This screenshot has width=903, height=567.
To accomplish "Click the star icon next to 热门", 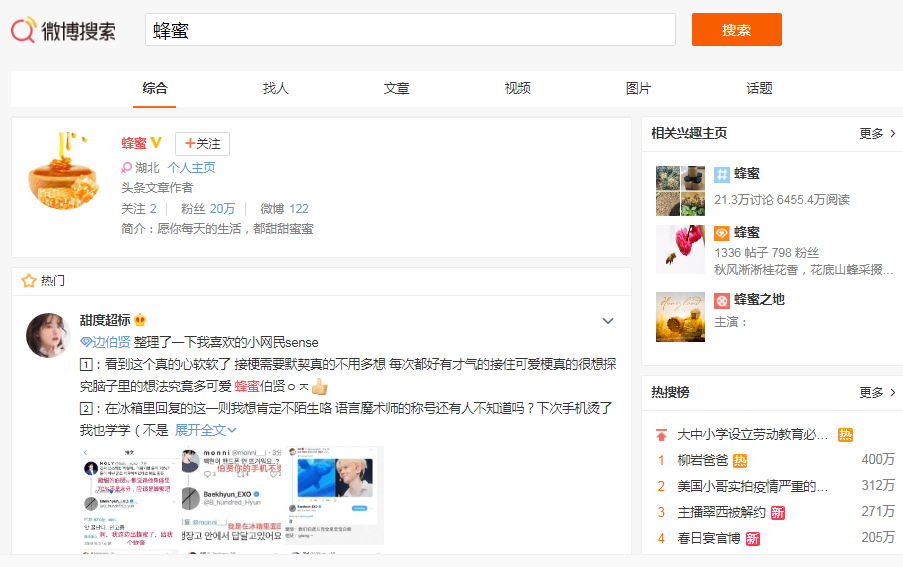I will [29, 281].
